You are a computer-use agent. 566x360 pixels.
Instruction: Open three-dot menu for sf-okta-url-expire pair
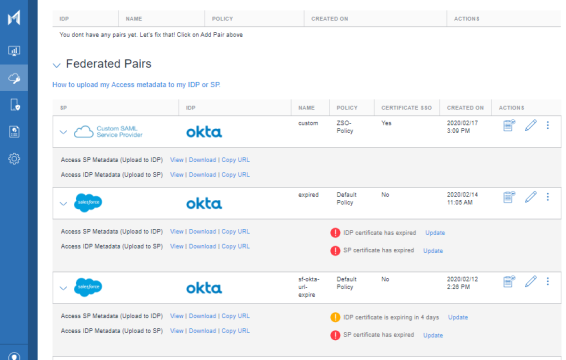[x=548, y=281]
